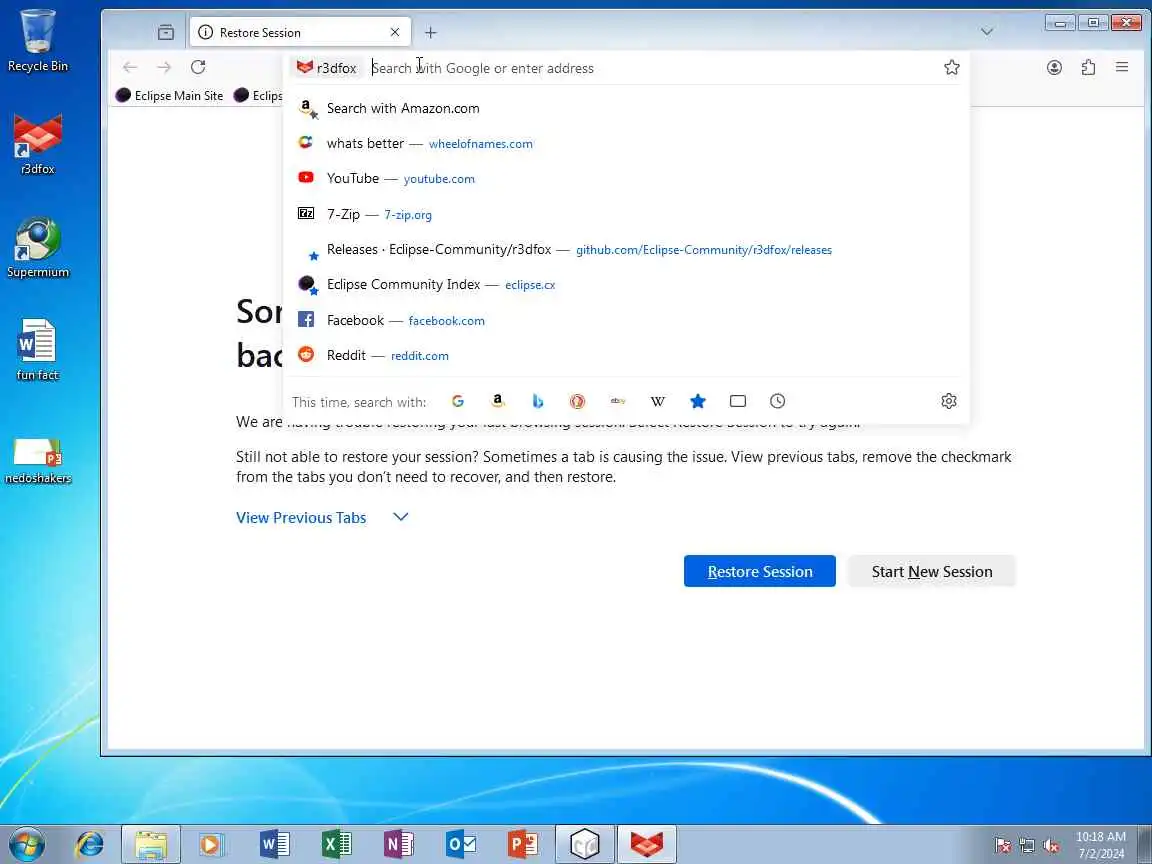Reload the page with refresh icon
Image resolution: width=1152 pixels, height=864 pixels.
(198, 68)
